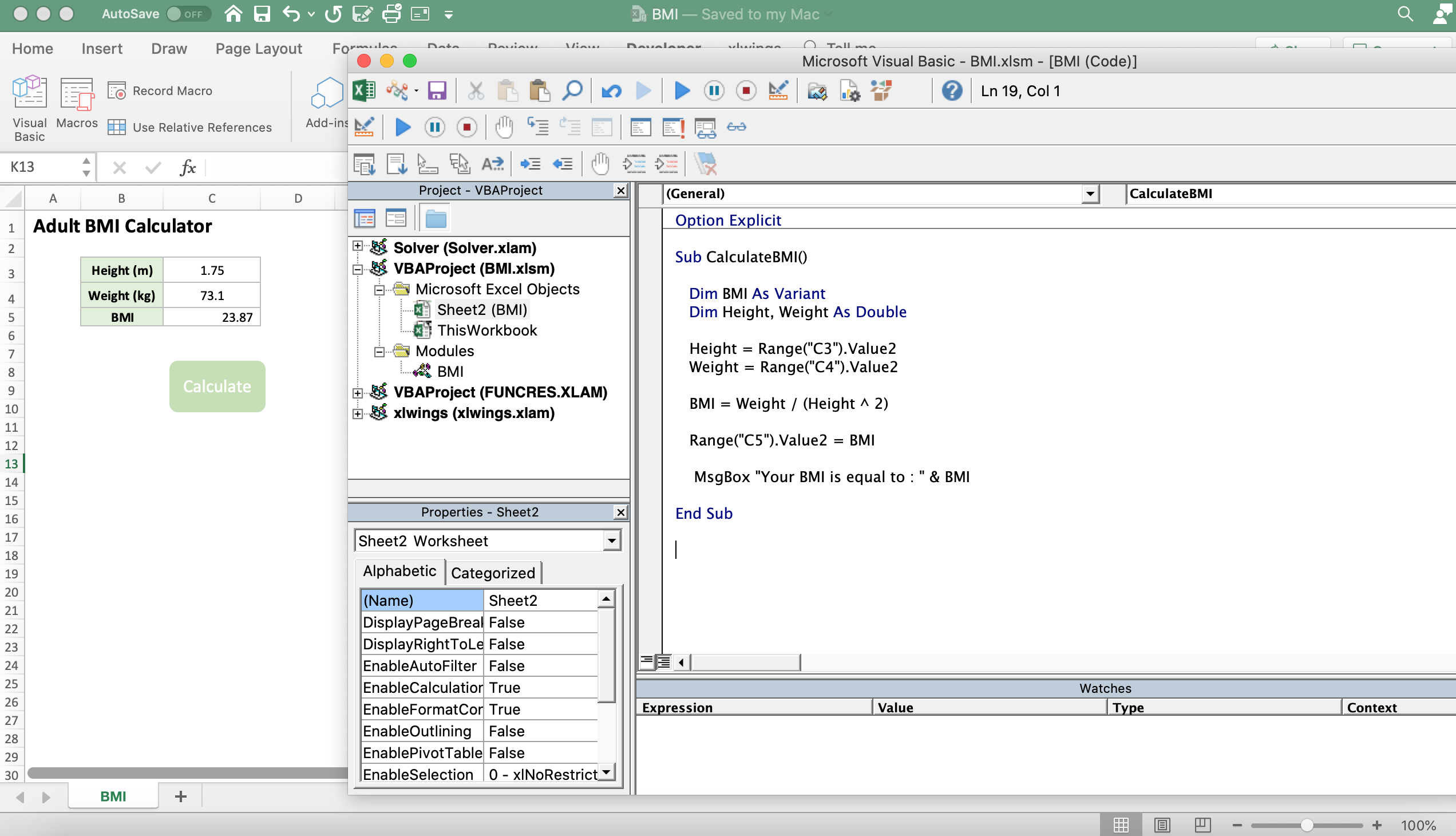The width and height of the screenshot is (1456, 836).
Task: Click Record Macro button
Action: click(x=160, y=90)
